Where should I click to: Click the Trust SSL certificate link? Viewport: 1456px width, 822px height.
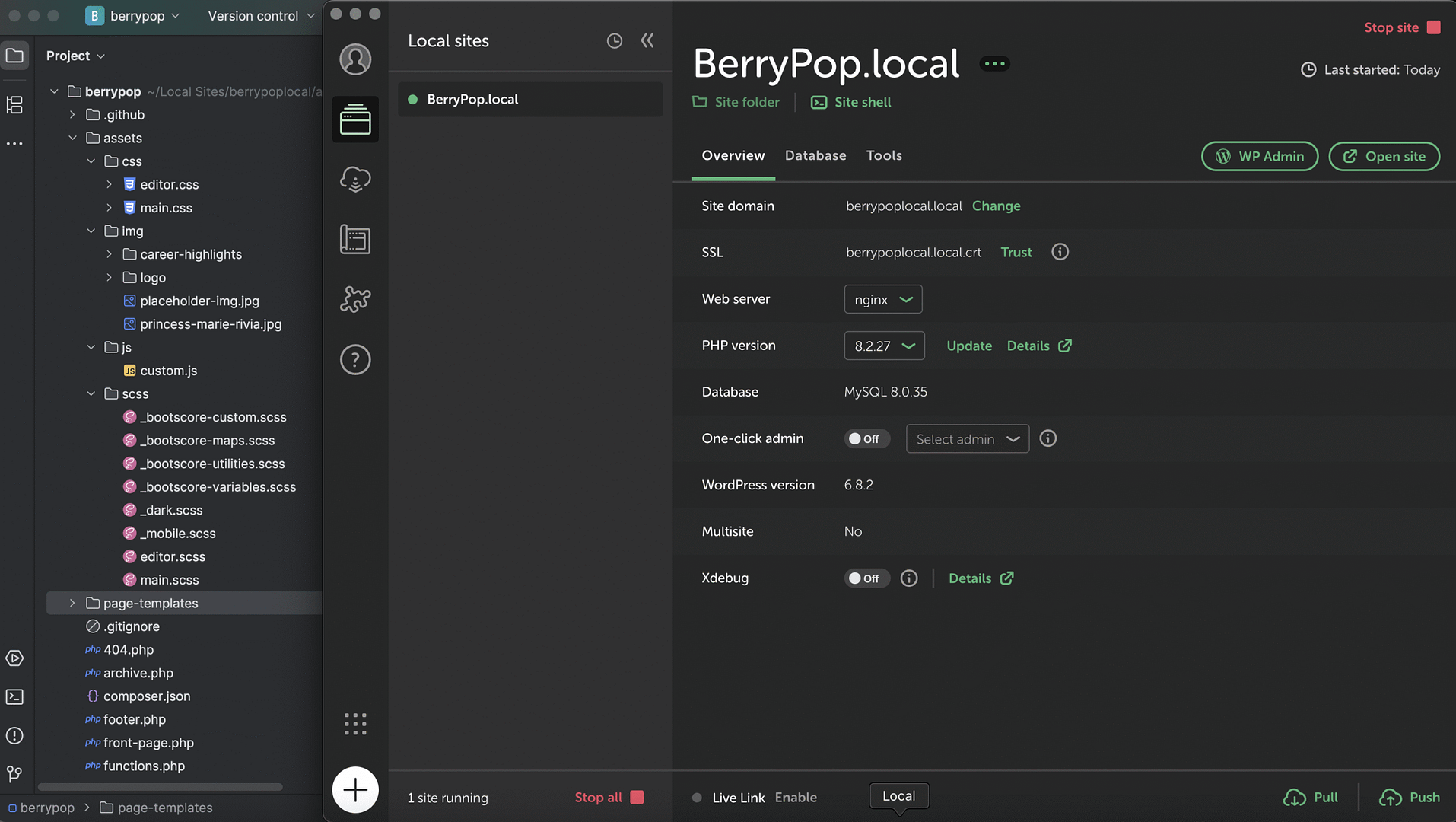1016,252
